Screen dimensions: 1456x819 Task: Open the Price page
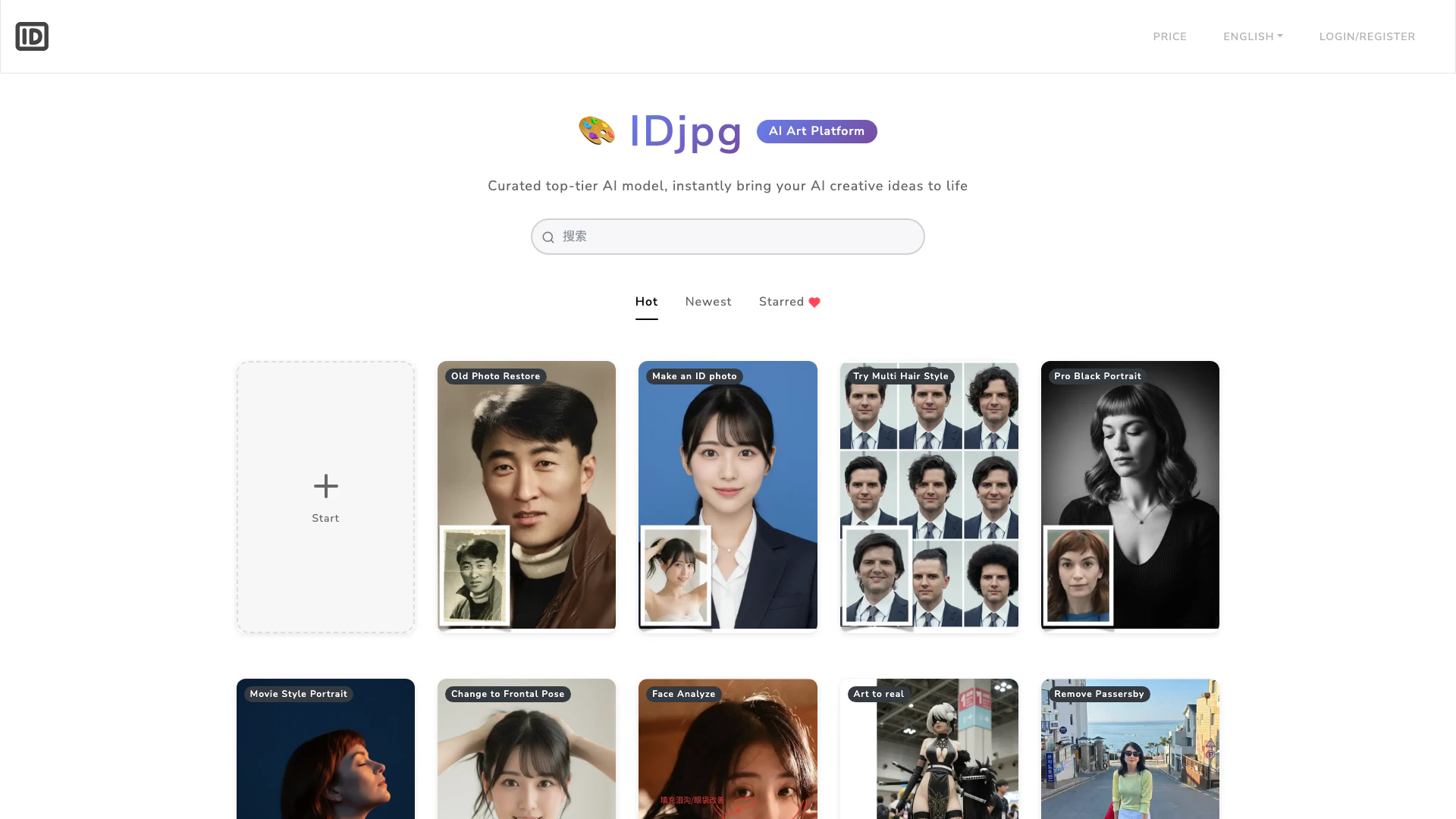1169,36
